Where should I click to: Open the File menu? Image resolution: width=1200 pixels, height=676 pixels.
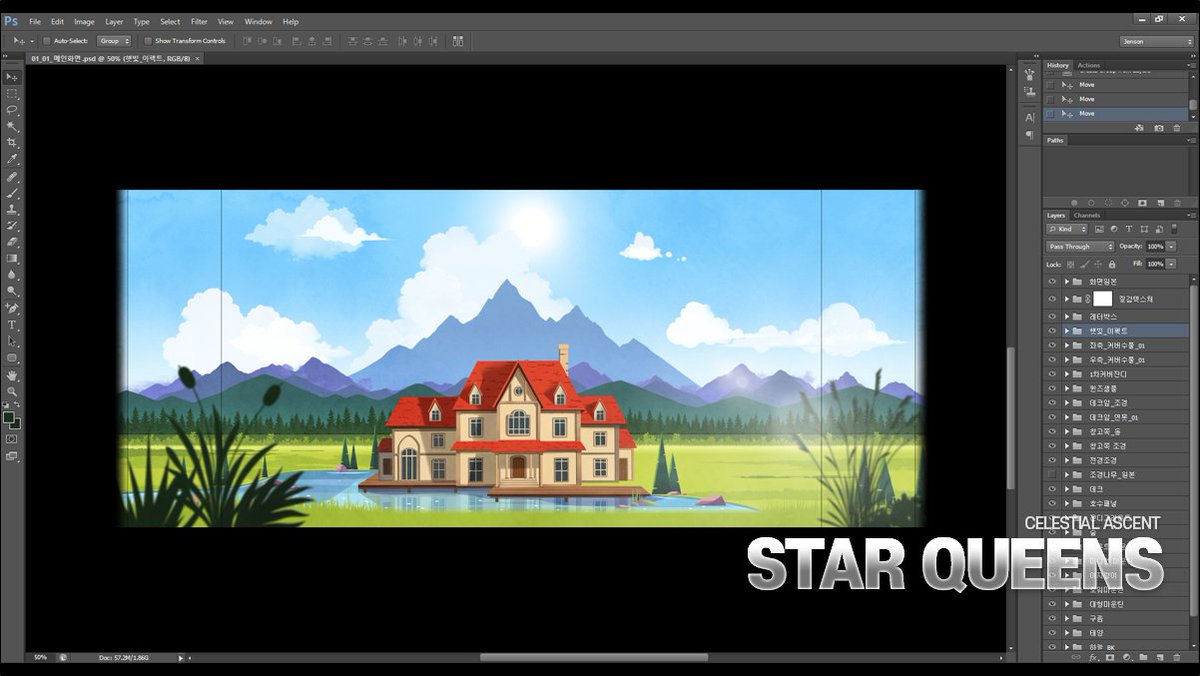tap(35, 21)
